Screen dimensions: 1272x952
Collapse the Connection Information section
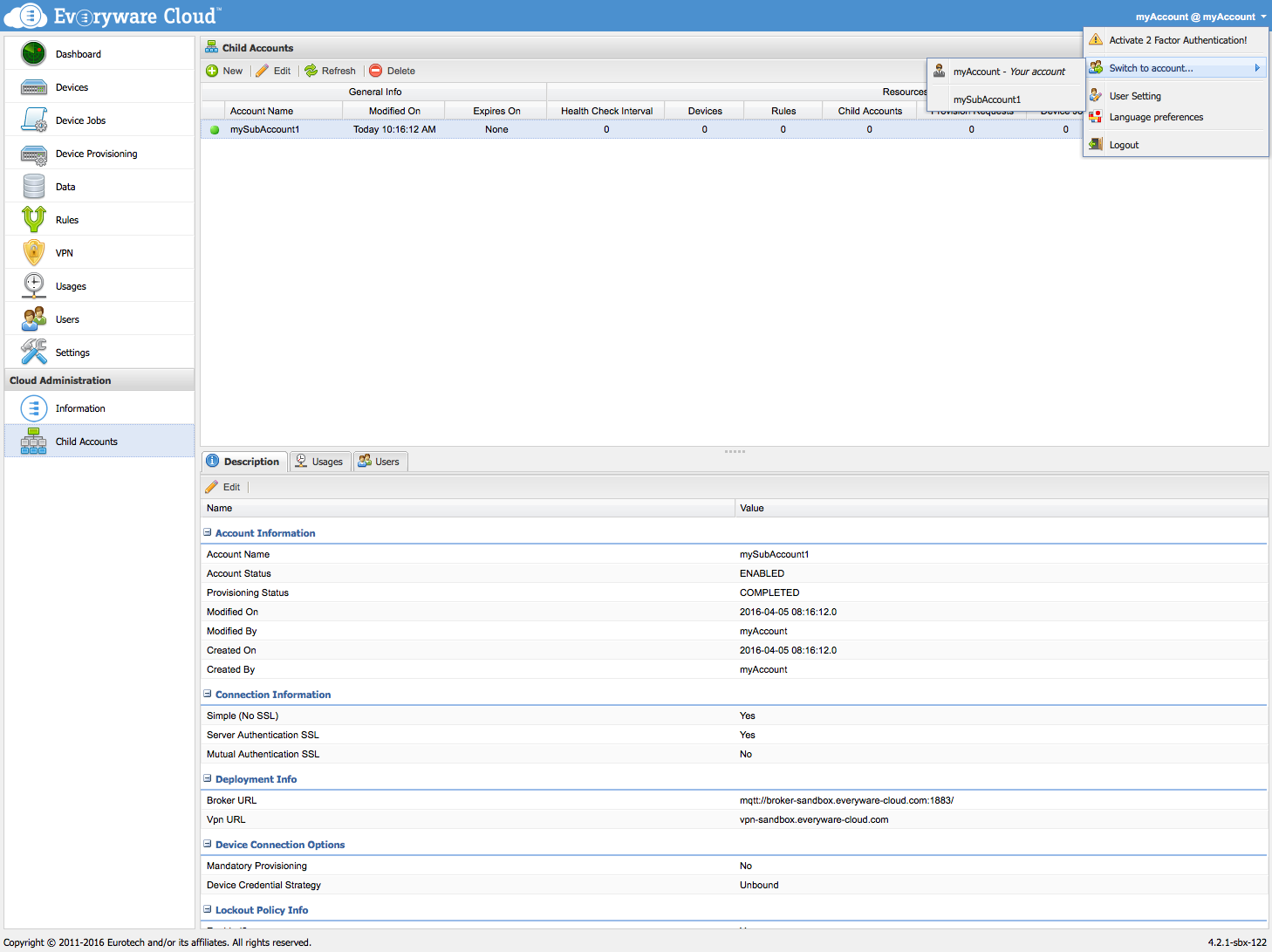[208, 694]
